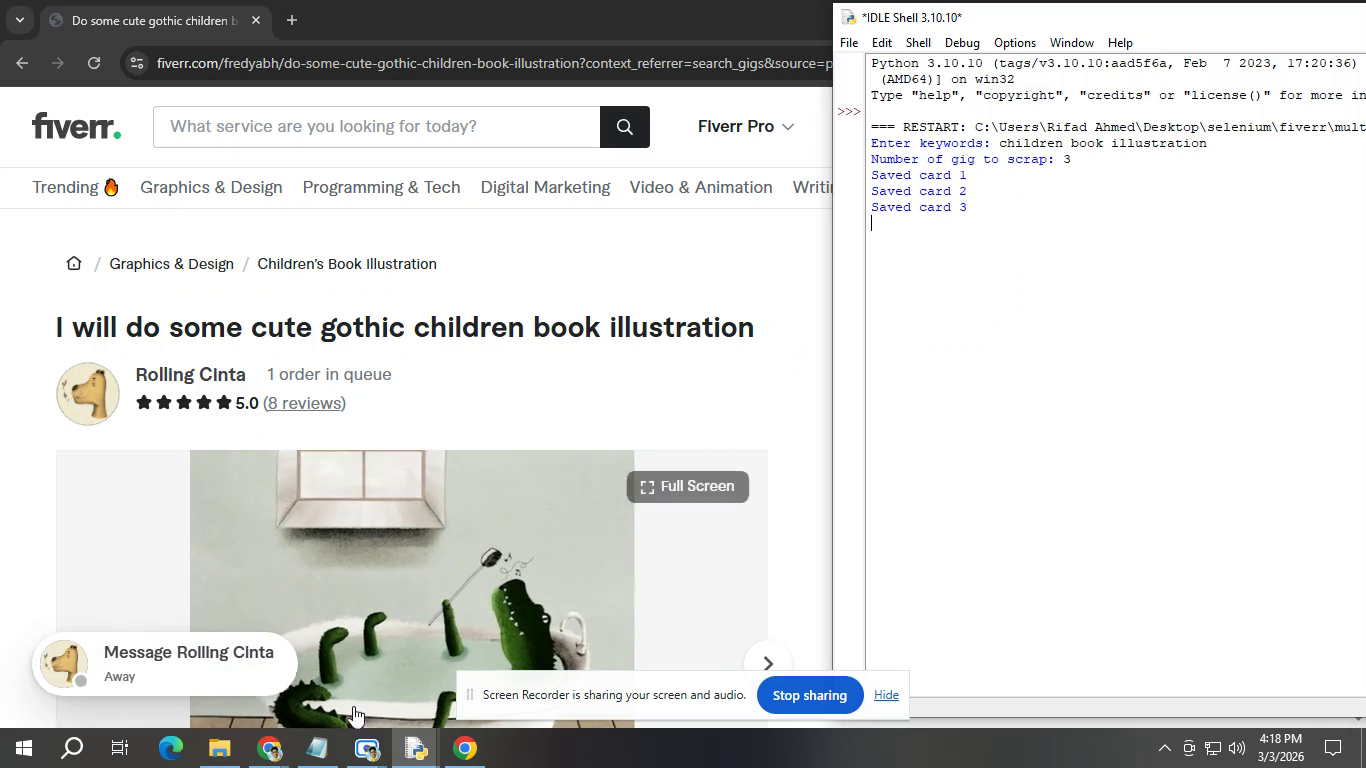Click the home breadcrumb icon
Viewport: 1366px width, 768px height.
73,264
